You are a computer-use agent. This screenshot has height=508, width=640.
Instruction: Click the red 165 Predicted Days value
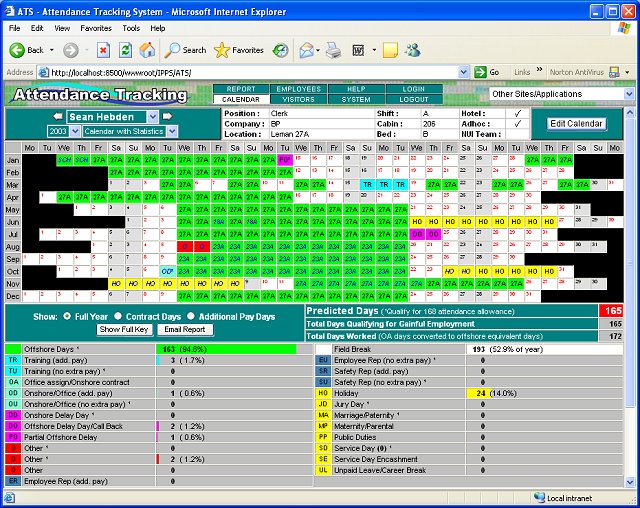(x=611, y=311)
